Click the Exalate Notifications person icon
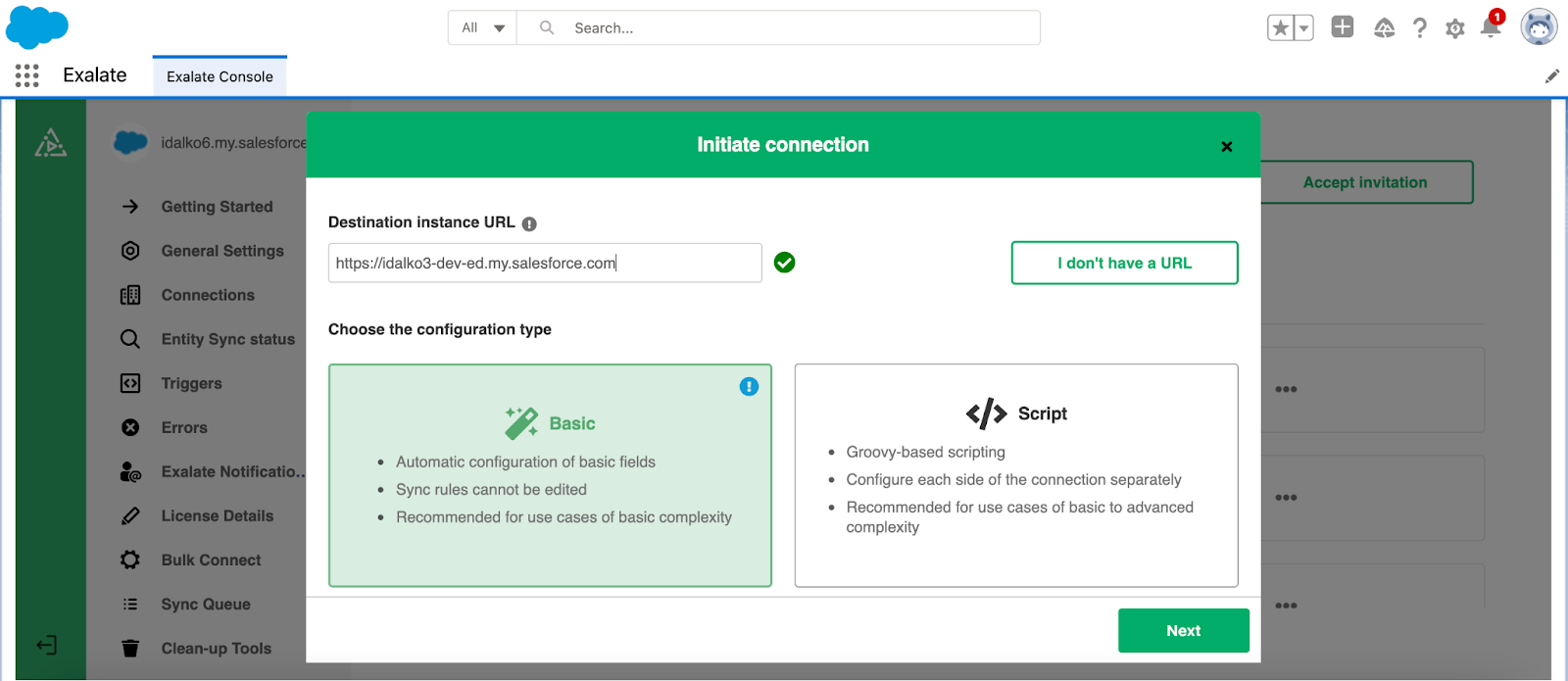The width and height of the screenshot is (1568, 681). 130,471
